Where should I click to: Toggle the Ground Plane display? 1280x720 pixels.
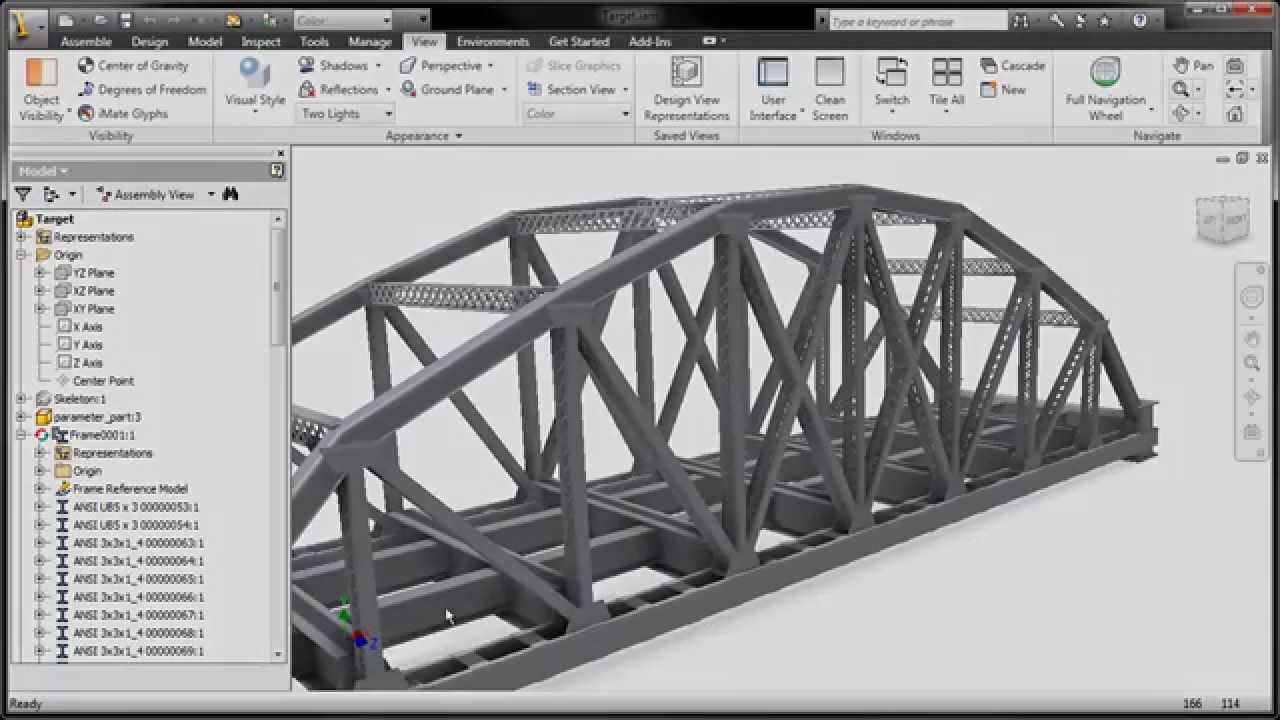(448, 89)
